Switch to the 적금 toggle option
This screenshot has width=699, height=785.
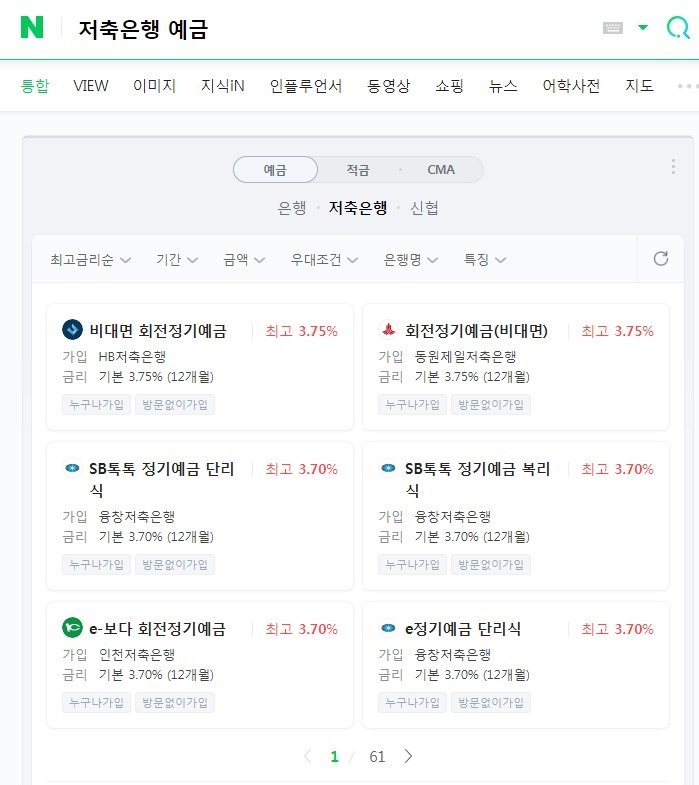358,170
